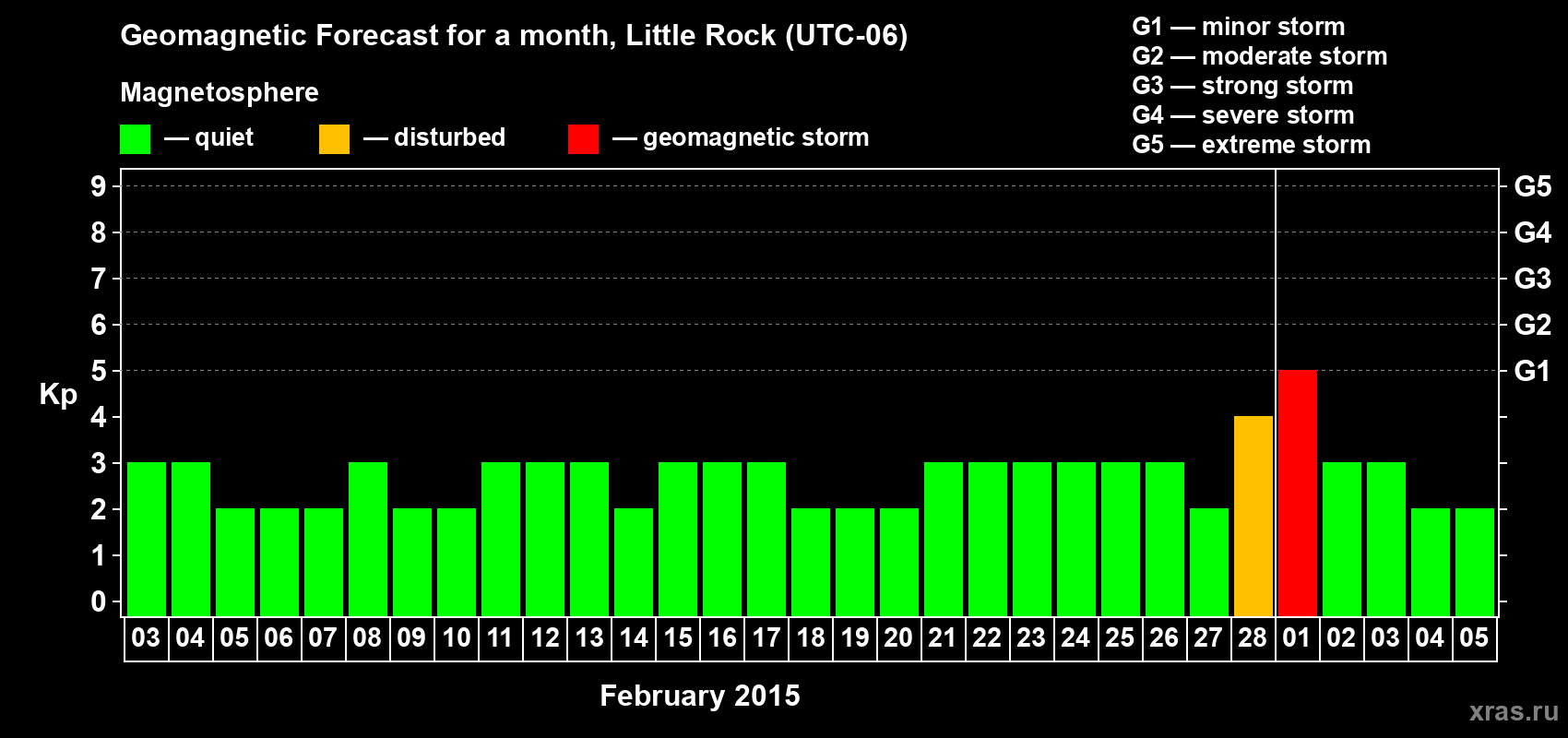The image size is (1568, 738).
Task: Select the orange bar for February 28
Action: coord(1253,516)
